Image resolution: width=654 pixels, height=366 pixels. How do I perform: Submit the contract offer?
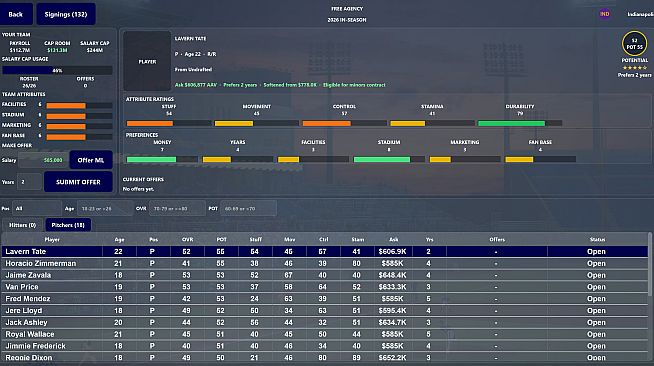pyautogui.click(x=78, y=182)
